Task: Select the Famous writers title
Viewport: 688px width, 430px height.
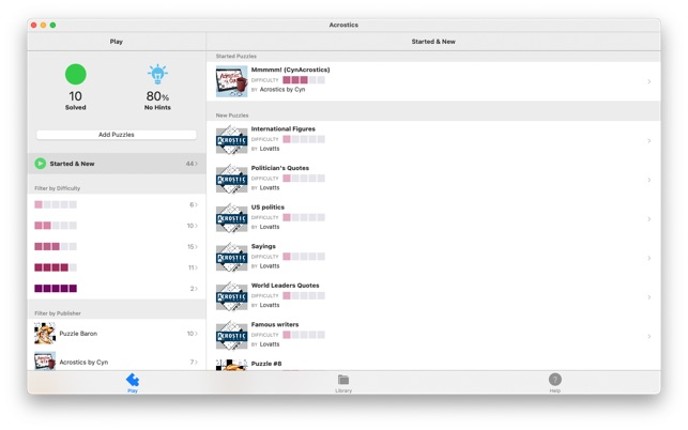Action: tap(275, 324)
